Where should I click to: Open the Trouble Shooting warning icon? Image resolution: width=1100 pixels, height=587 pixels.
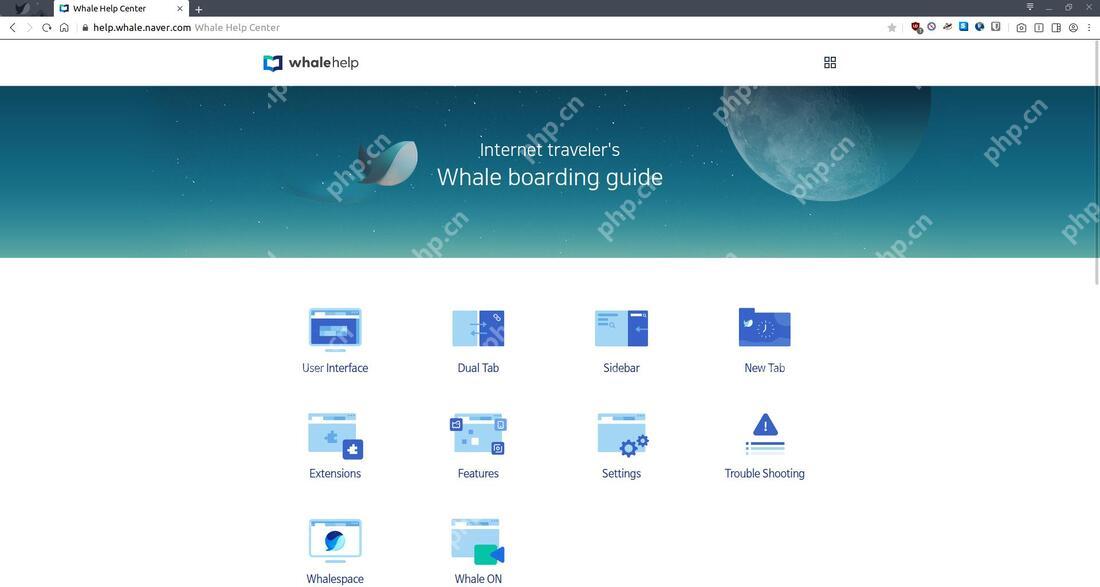click(x=765, y=434)
